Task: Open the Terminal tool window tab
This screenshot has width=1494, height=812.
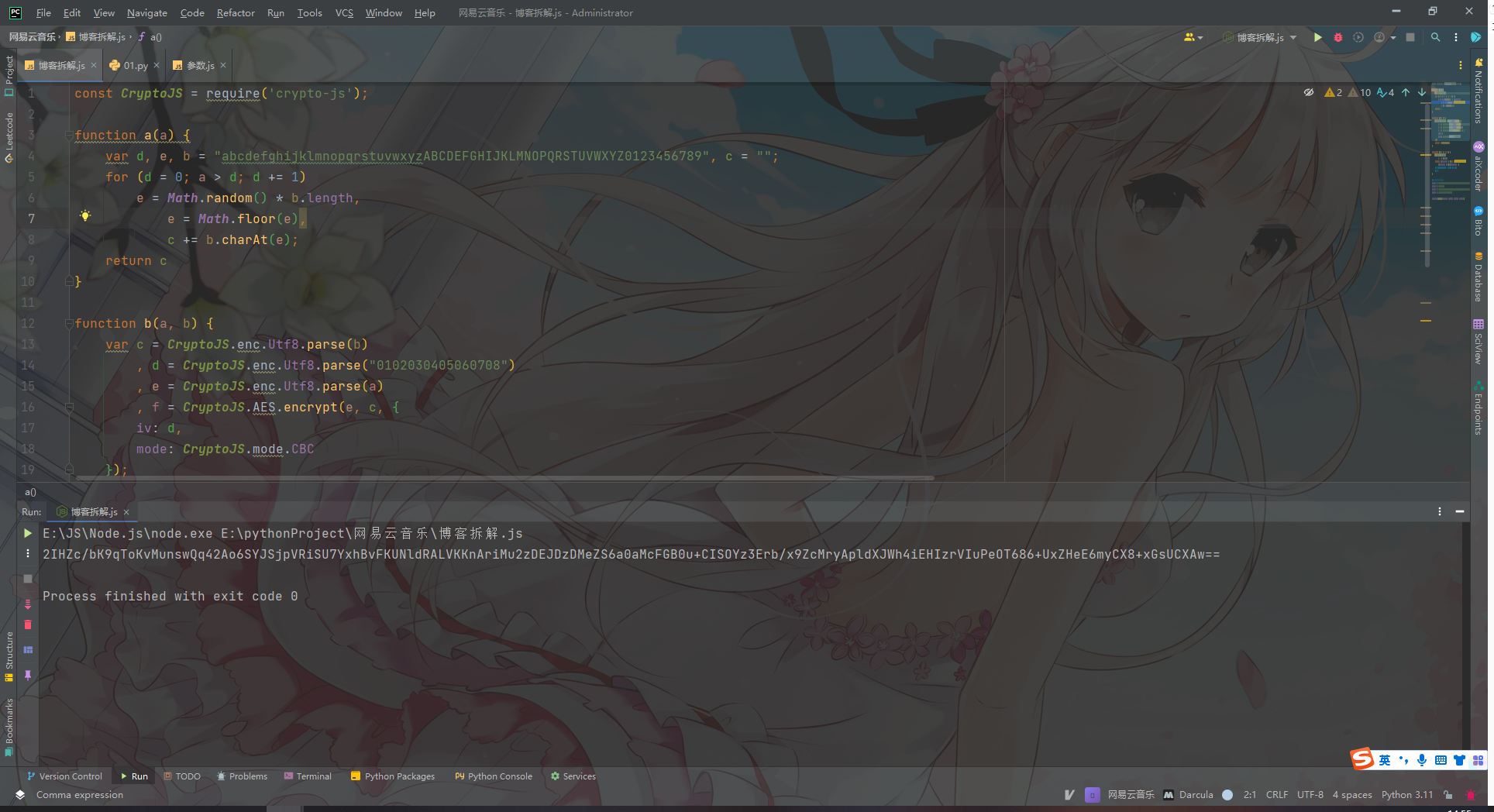Action: click(308, 776)
